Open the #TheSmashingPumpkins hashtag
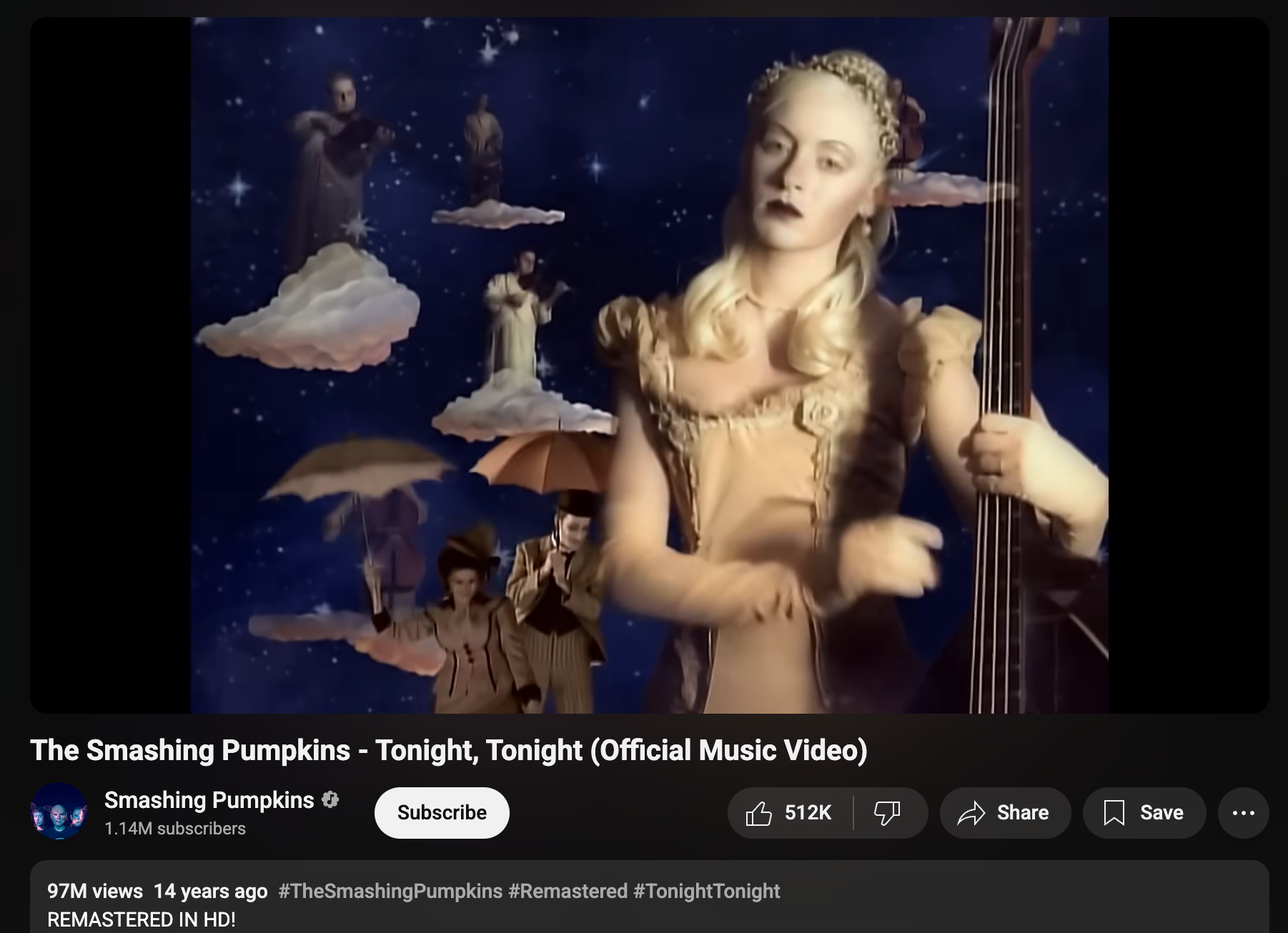Screen dimensions: 1288x933 coord(390,891)
